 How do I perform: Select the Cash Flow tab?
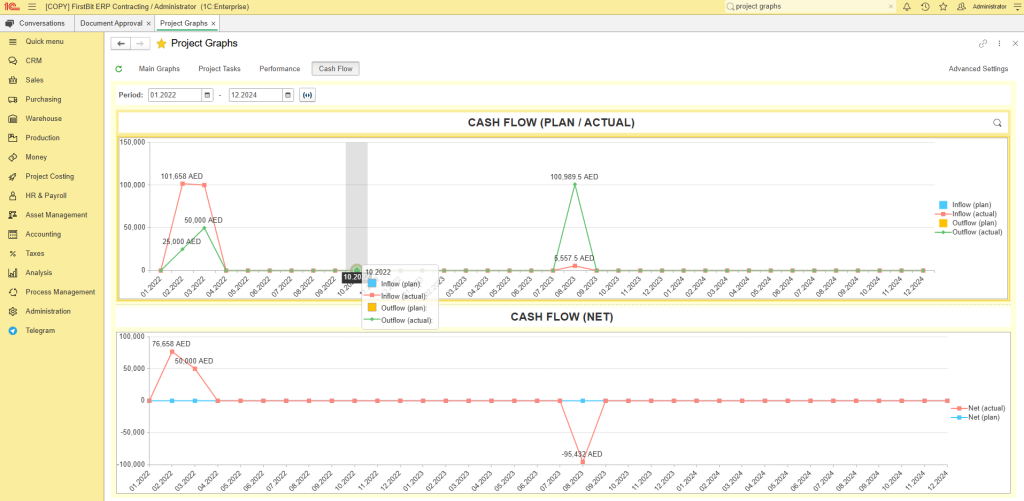(x=336, y=69)
